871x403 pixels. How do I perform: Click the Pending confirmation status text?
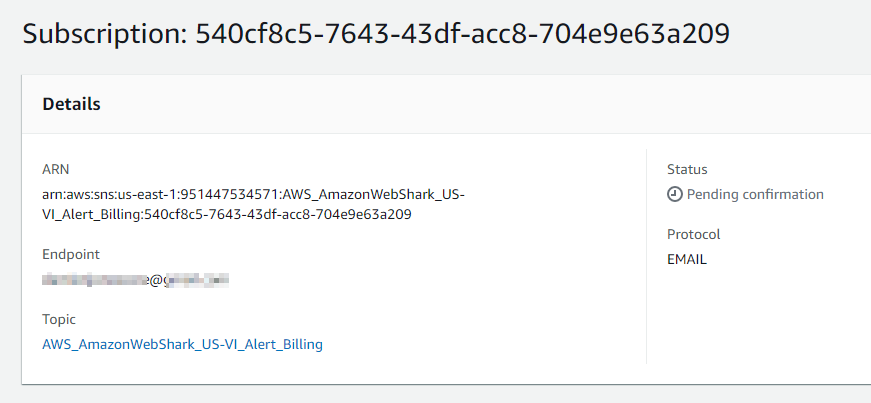click(755, 195)
